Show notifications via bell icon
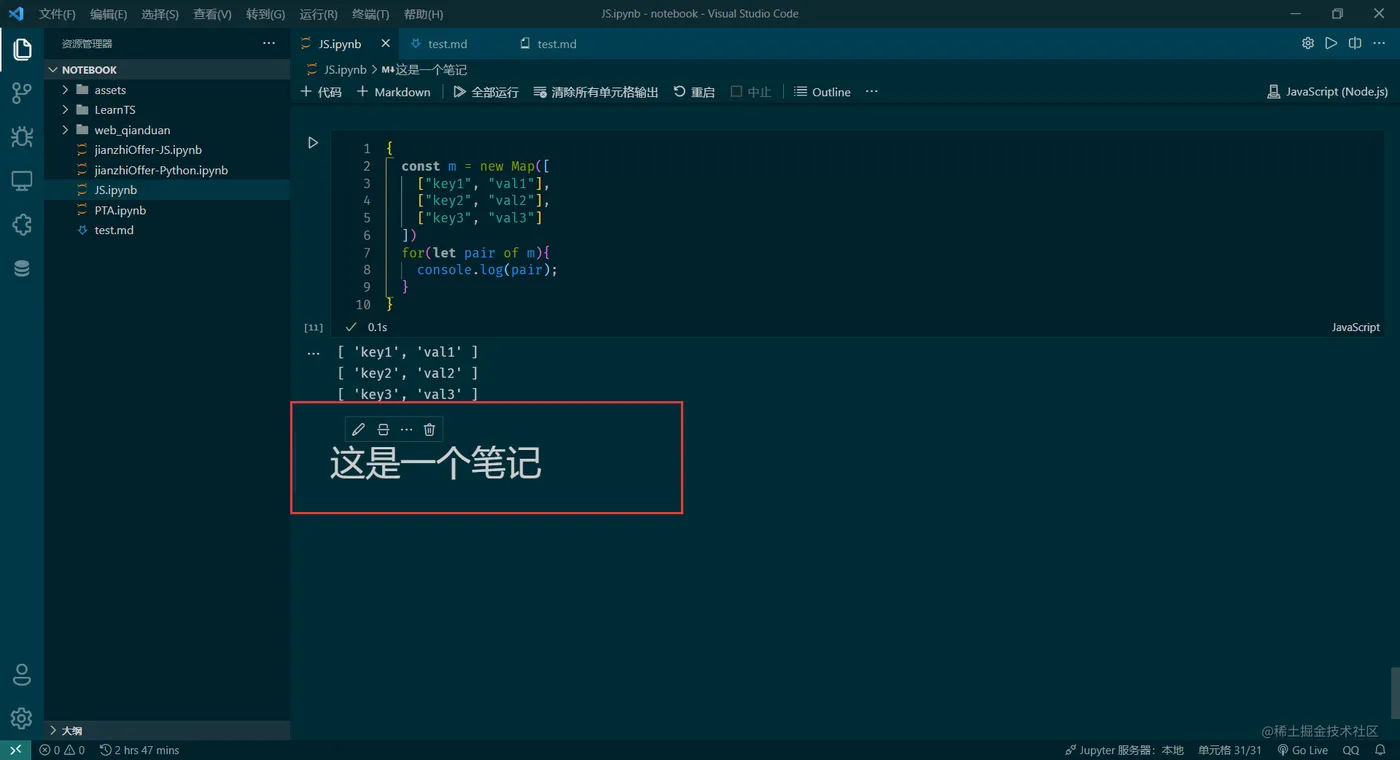Screen dimensions: 1400x760 [x=1380, y=750]
